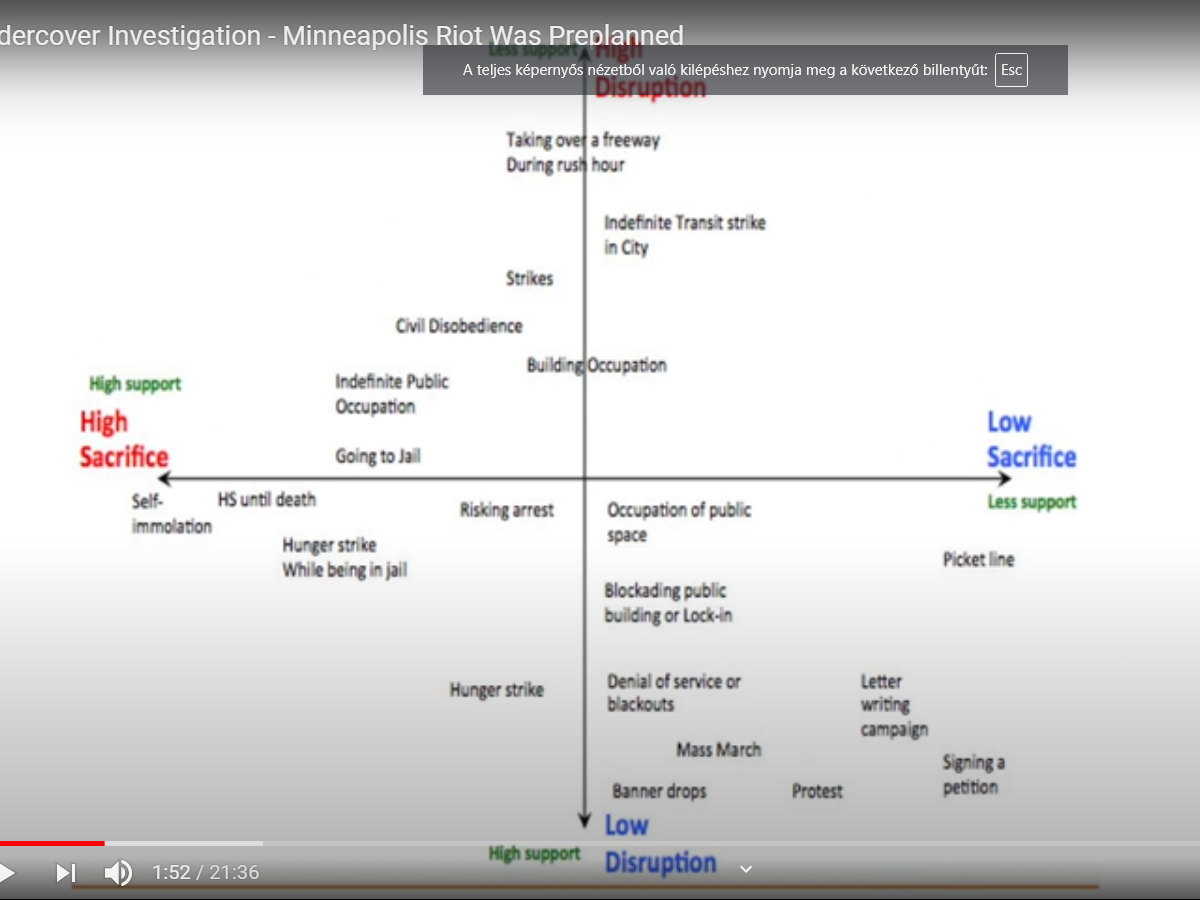Mute the video with the speaker icon
Viewport: 1200px width, 900px height.
[118, 872]
